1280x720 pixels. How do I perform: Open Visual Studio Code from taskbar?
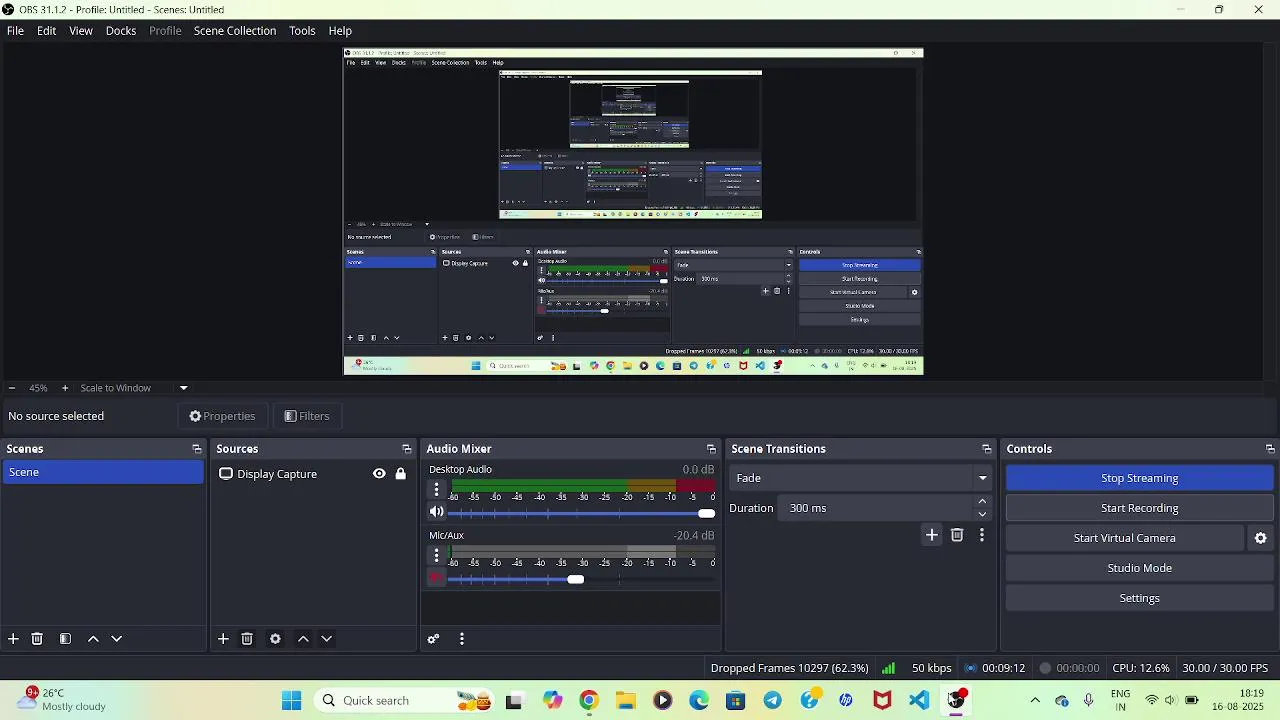(919, 700)
